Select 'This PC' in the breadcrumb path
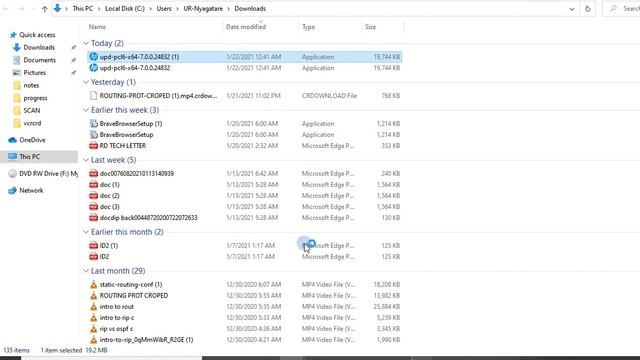Viewport: 640px width, 360px height. 83,9
